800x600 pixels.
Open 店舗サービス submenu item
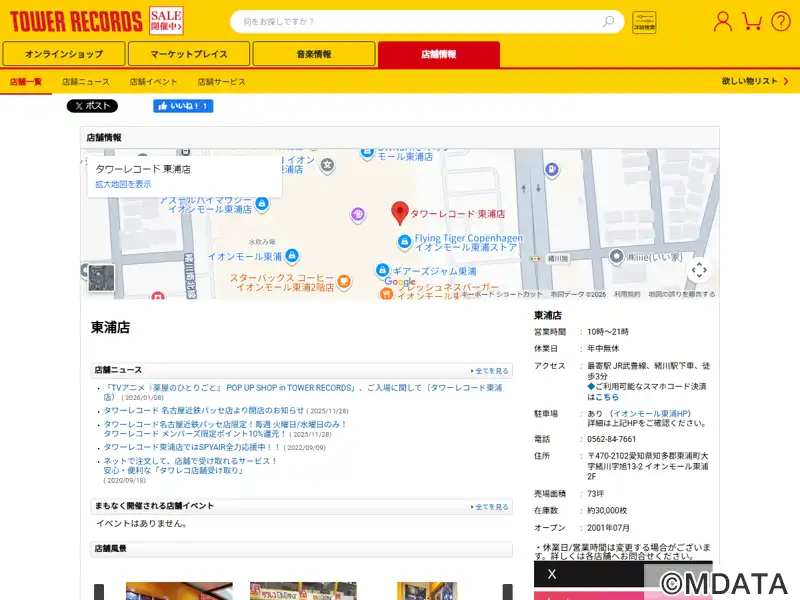(x=221, y=82)
